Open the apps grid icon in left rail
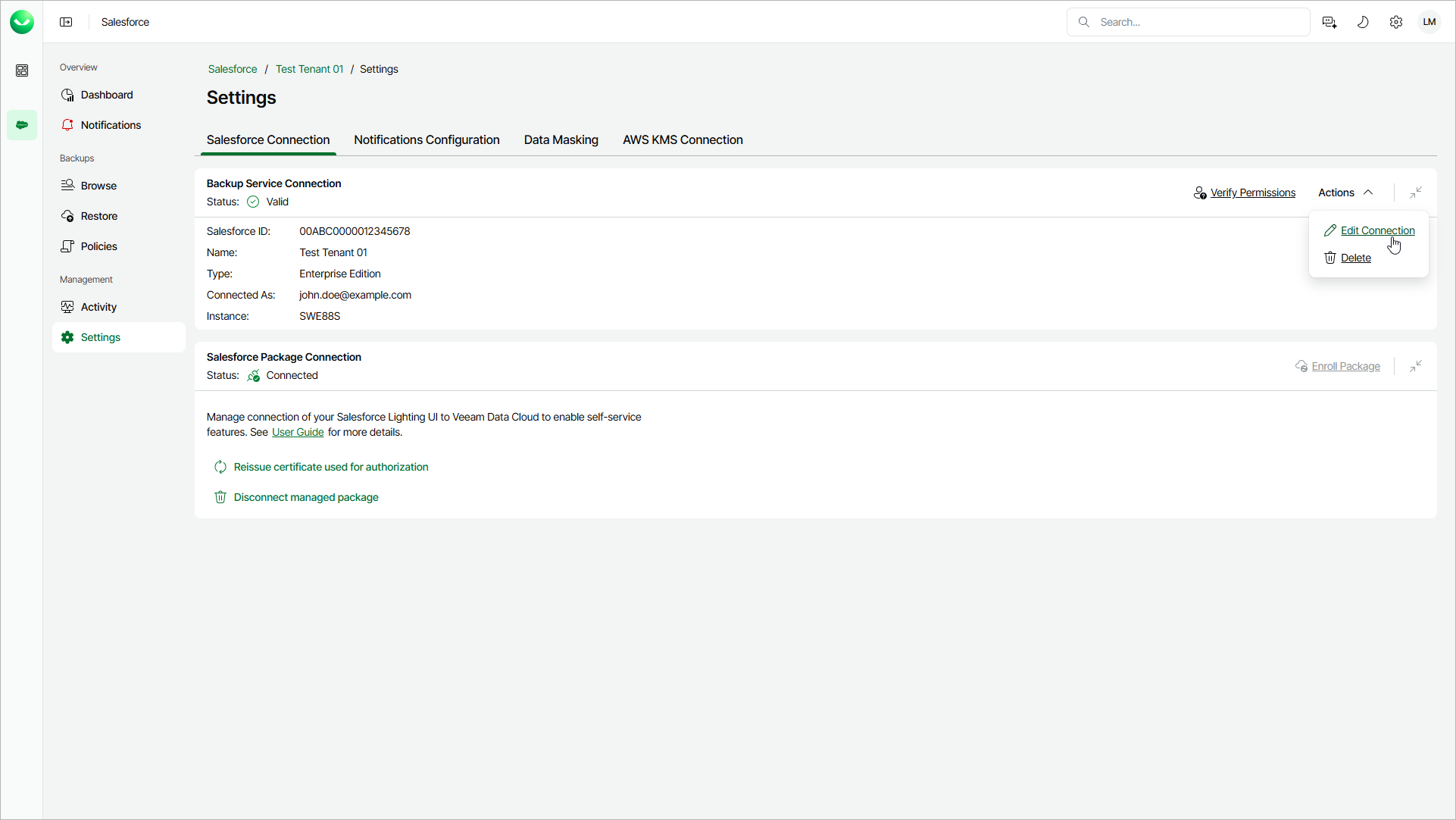The height and width of the screenshot is (820, 1456). [x=22, y=70]
